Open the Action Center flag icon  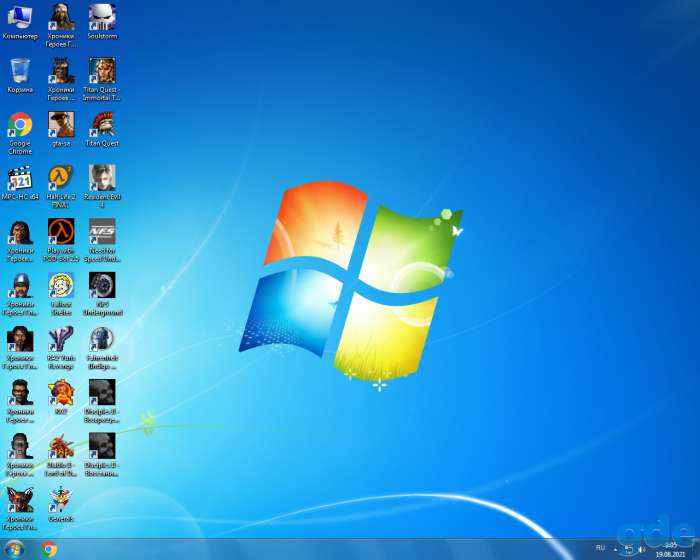tap(629, 549)
